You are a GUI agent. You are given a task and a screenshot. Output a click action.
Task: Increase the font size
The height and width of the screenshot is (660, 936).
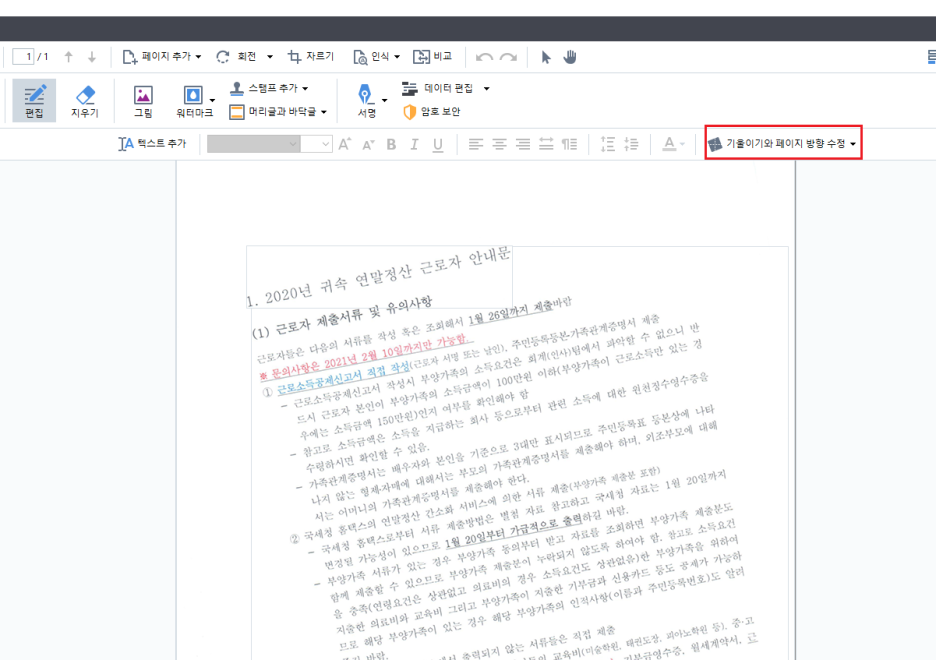[x=345, y=144]
